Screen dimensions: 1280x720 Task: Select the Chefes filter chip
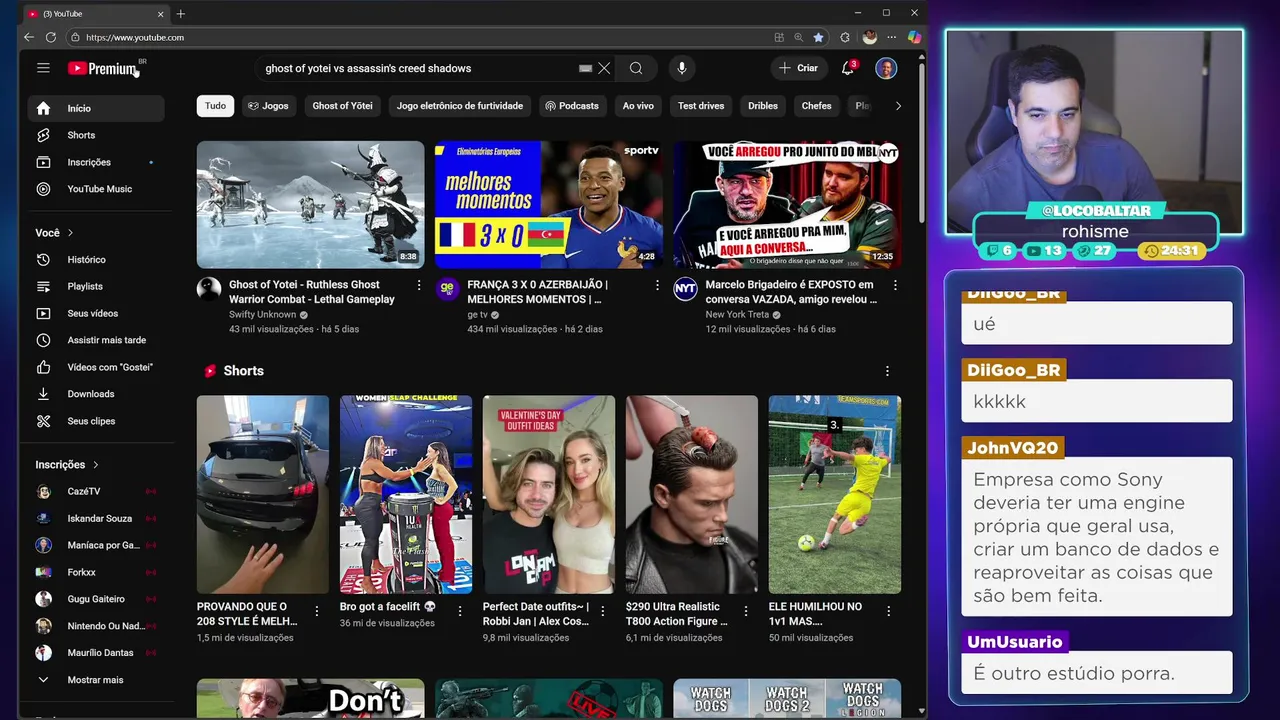point(817,106)
